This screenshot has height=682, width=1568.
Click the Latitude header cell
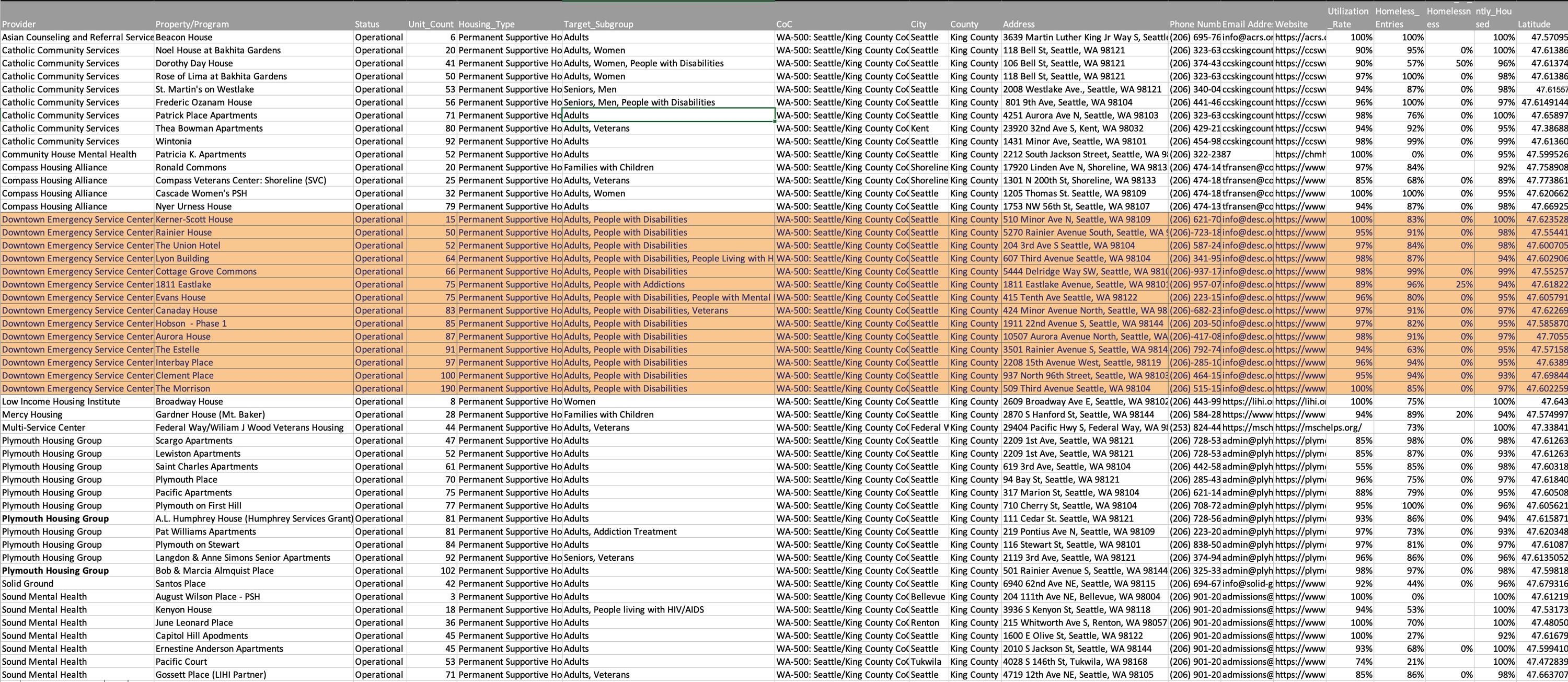(1534, 25)
